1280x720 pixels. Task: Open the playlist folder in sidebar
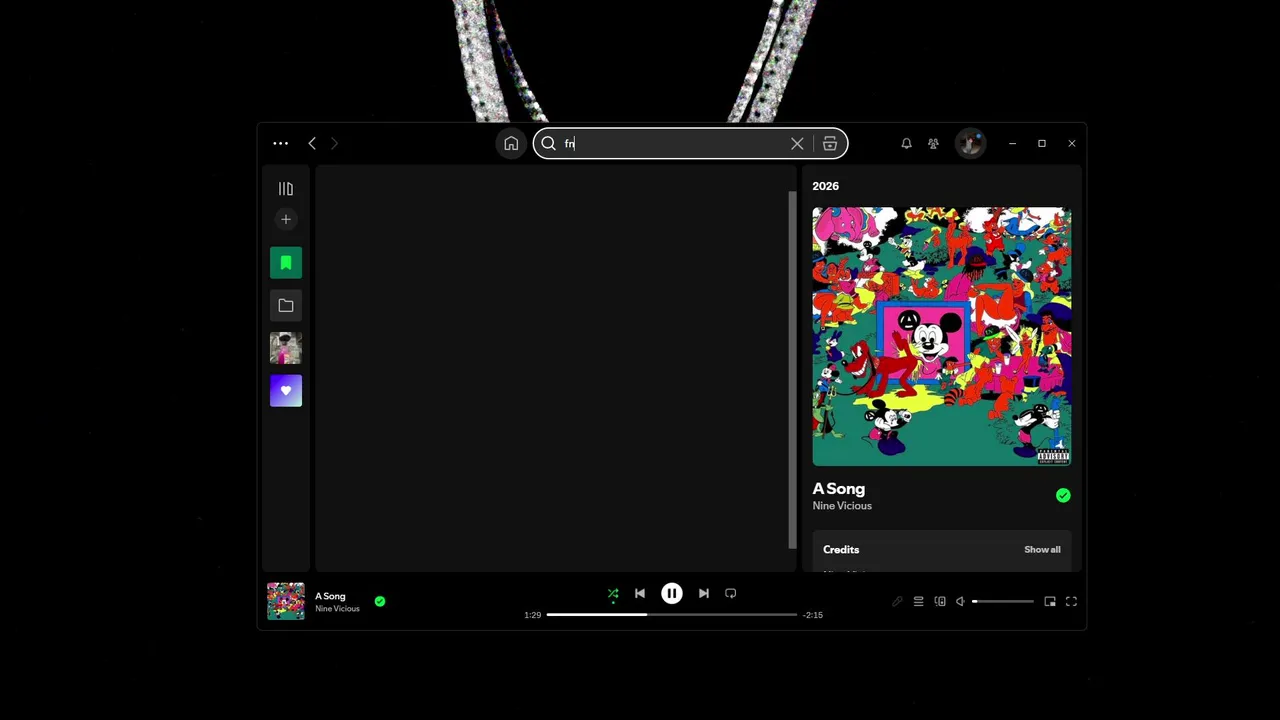286,305
